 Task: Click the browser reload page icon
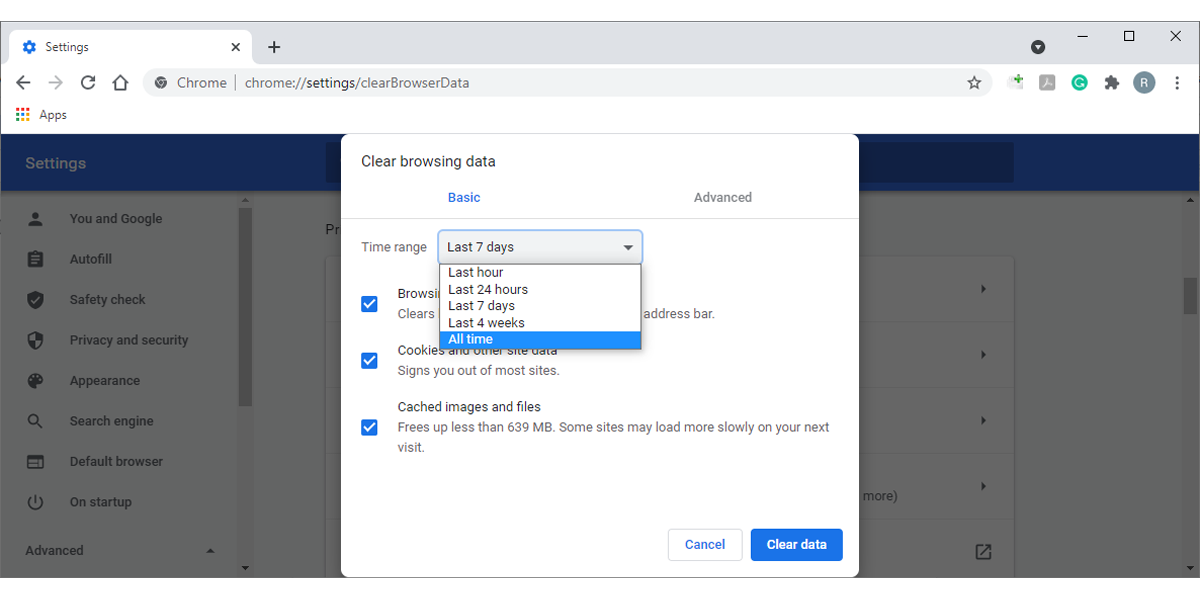click(88, 83)
